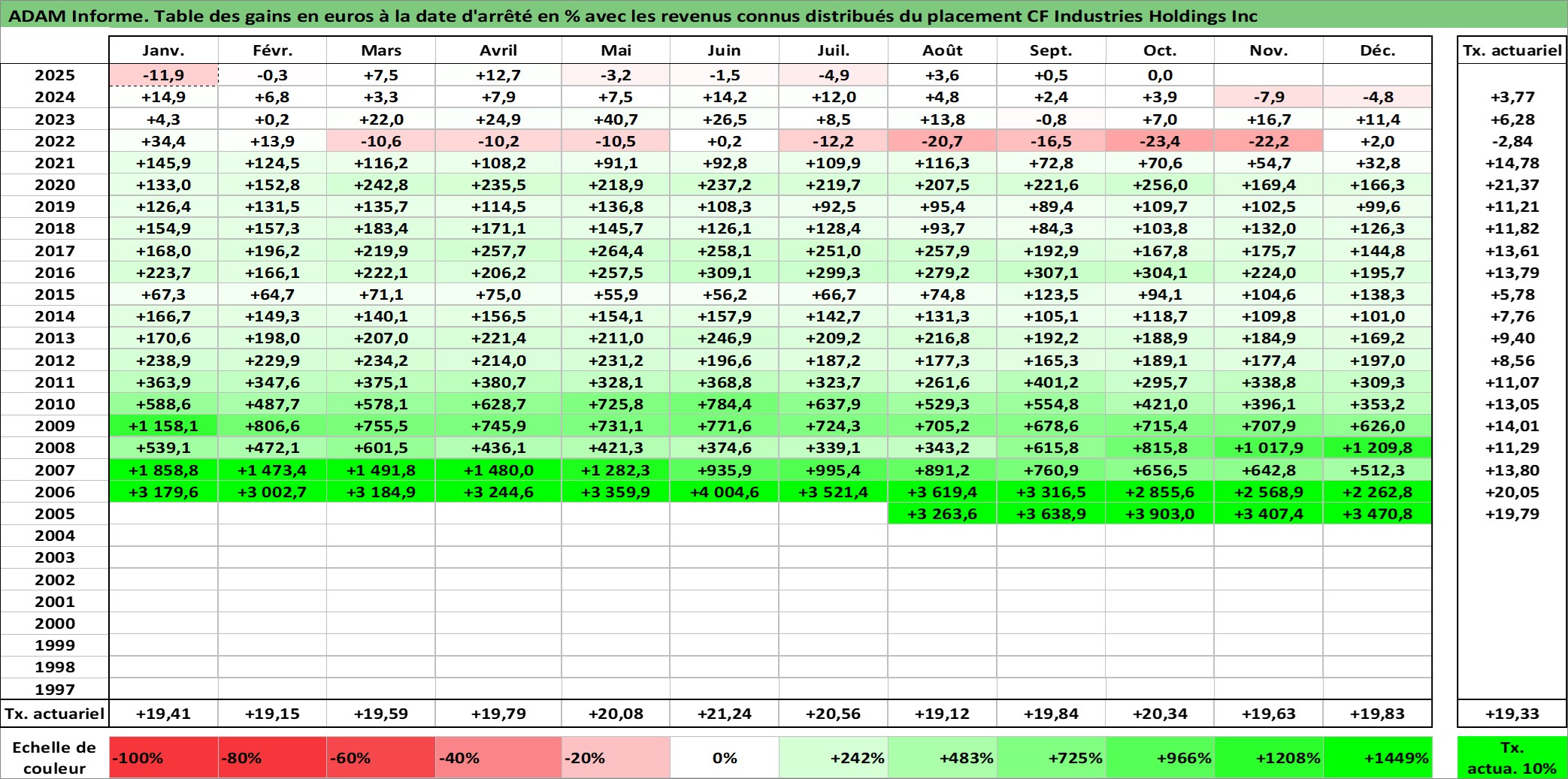
Task: Click the -22,2 cell in 2022
Action: click(1269, 141)
